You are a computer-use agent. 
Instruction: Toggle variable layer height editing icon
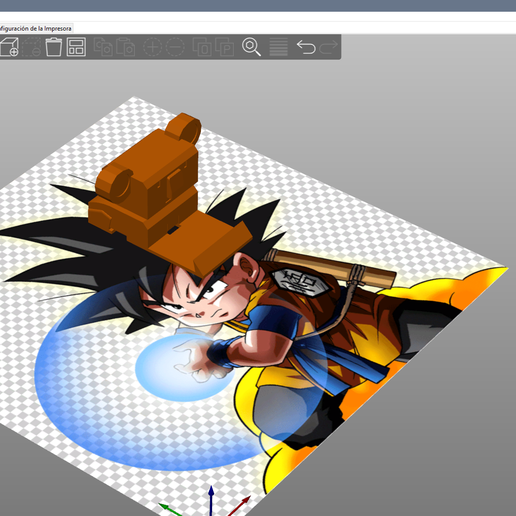tap(278, 47)
